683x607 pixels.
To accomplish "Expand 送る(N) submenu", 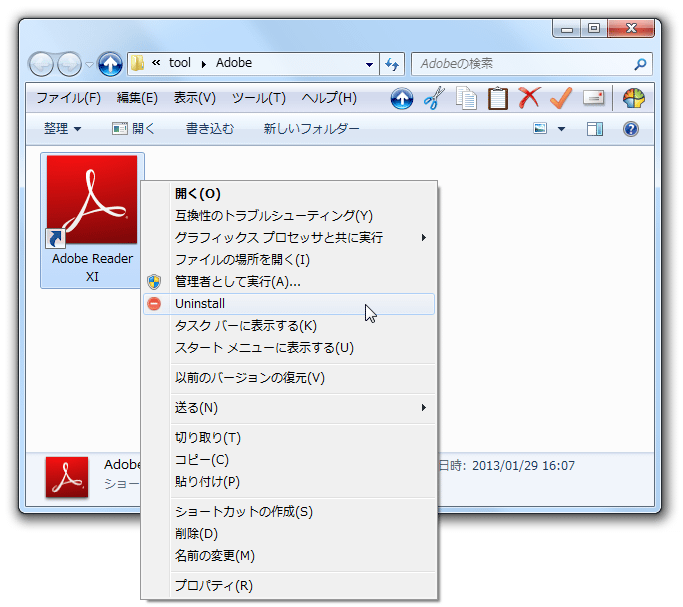I will tap(289, 408).
